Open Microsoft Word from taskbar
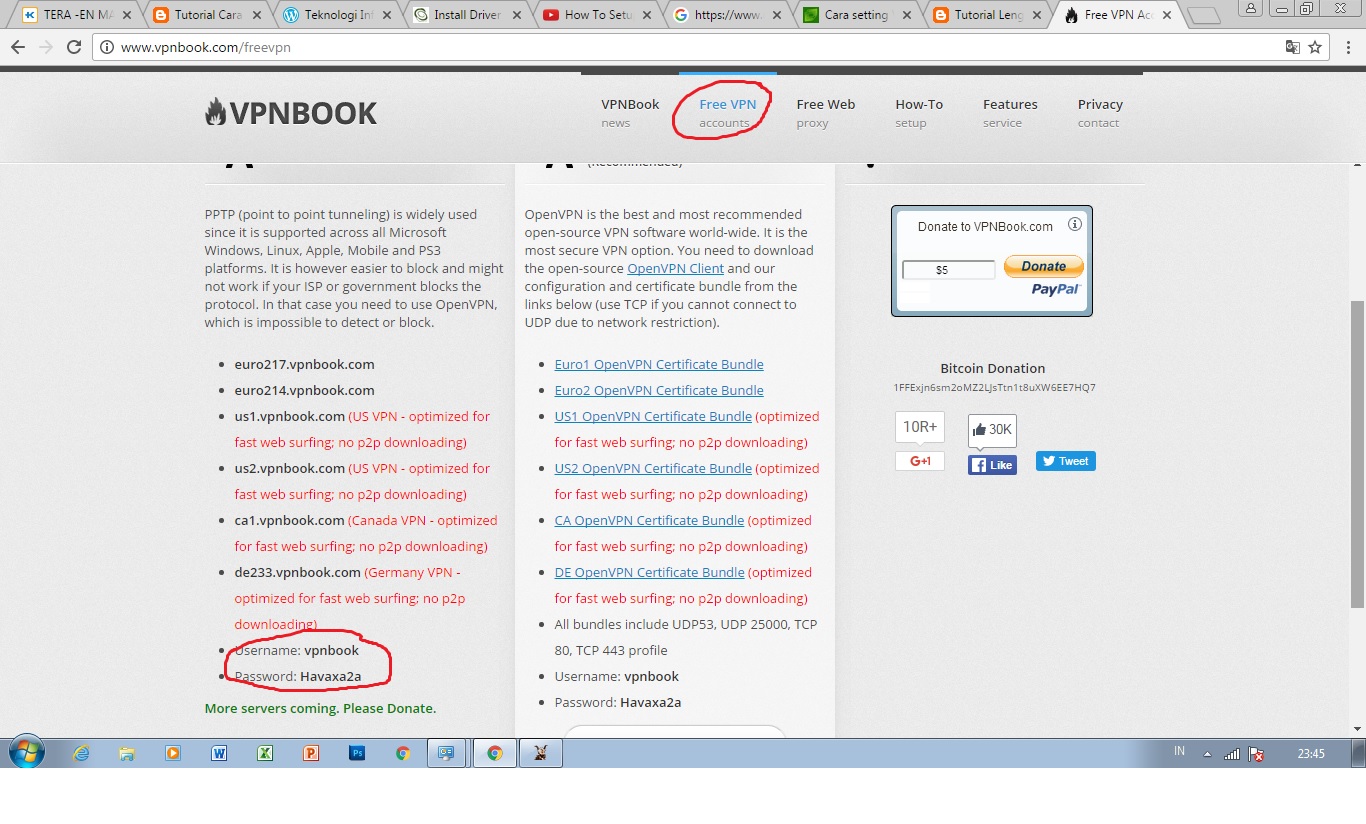Screen dimensions: 1366x824 pyautogui.click(x=219, y=754)
